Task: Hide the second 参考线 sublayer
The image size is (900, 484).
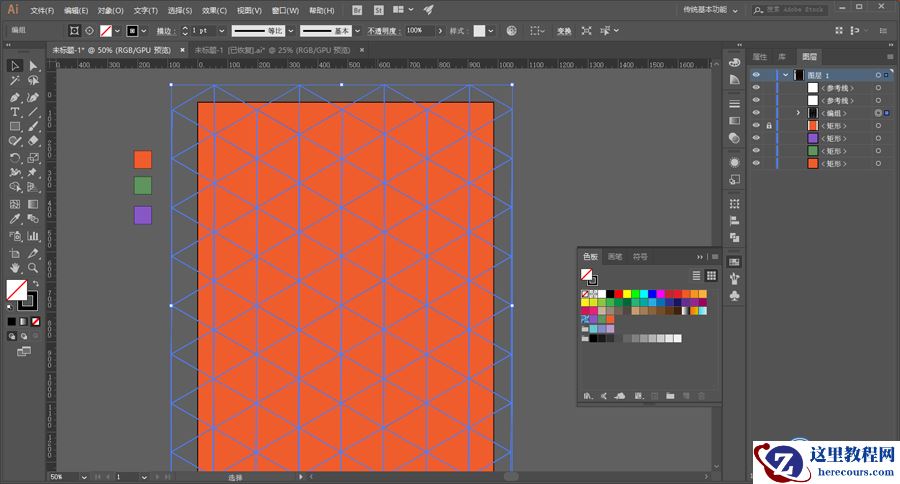Action: click(x=757, y=100)
